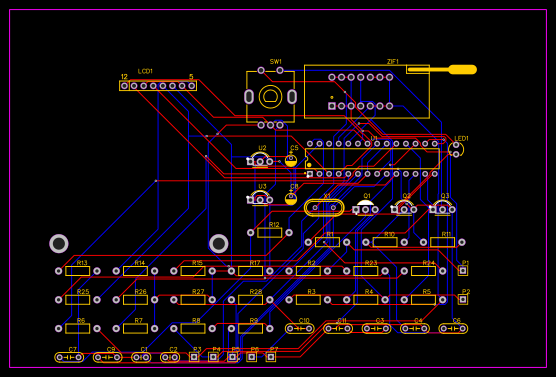Select resistor R28 body
Viewport: 556px width, 377px height.
[x=250, y=300]
